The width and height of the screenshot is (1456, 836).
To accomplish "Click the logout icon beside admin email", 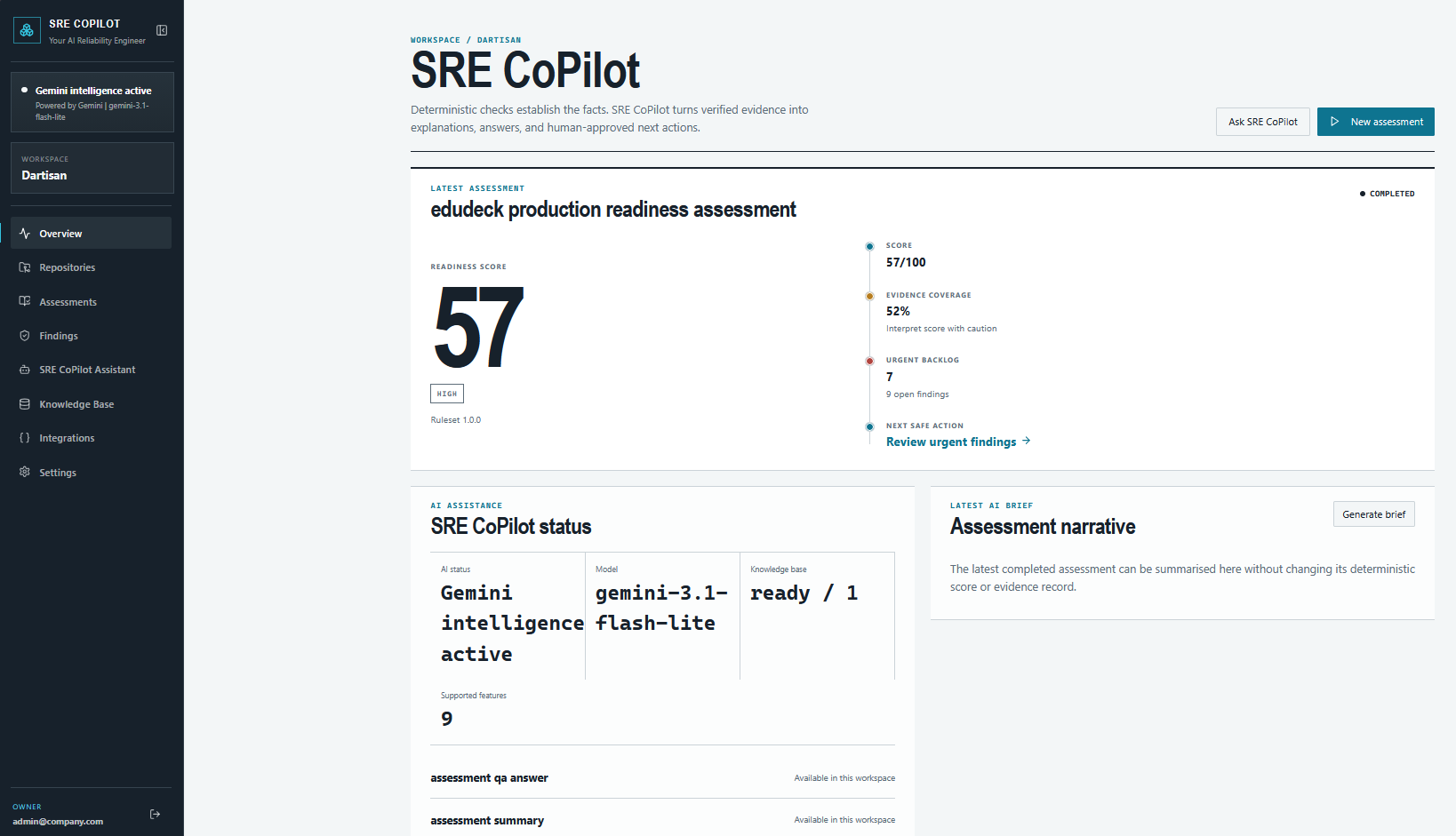I will (x=155, y=814).
